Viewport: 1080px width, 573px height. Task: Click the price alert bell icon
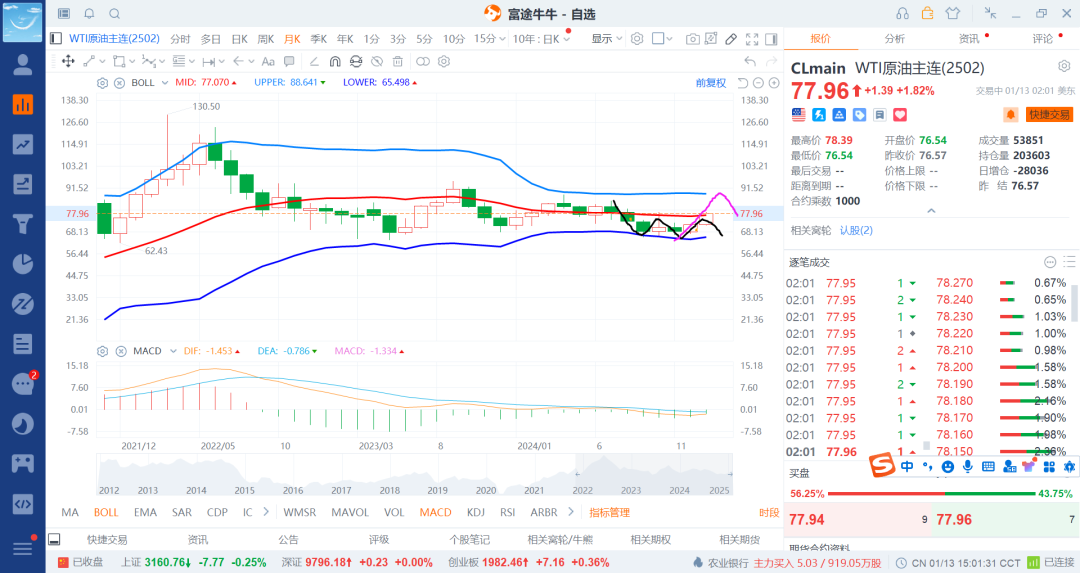point(1011,115)
